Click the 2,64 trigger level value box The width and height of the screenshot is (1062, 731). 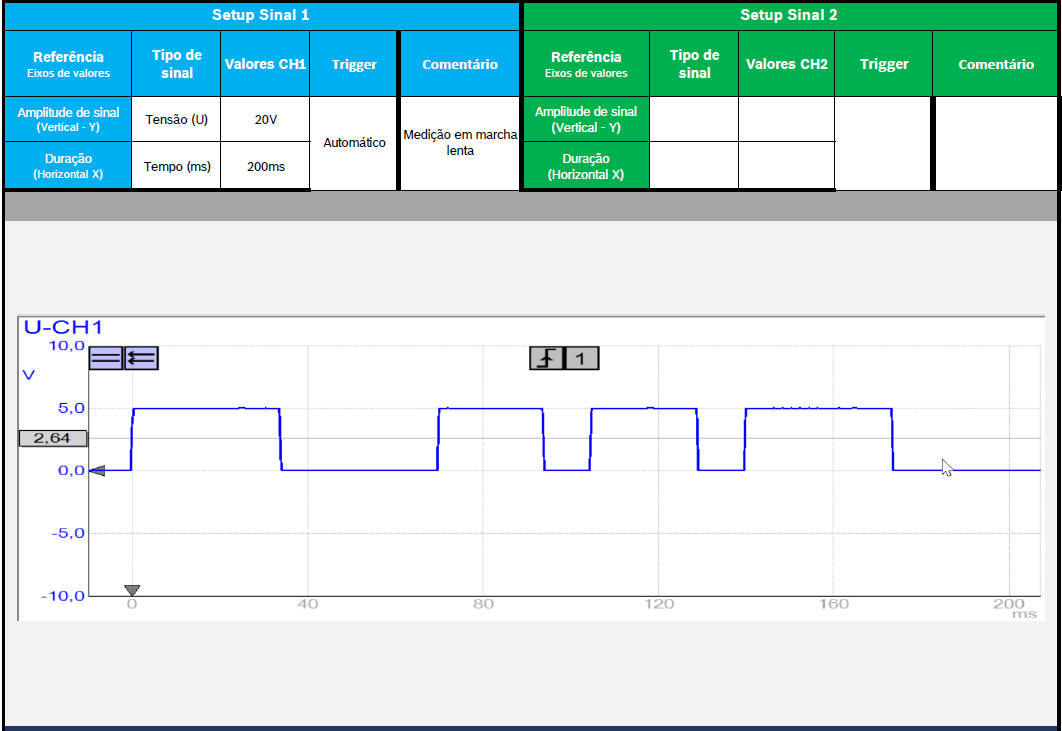pyautogui.click(x=52, y=438)
